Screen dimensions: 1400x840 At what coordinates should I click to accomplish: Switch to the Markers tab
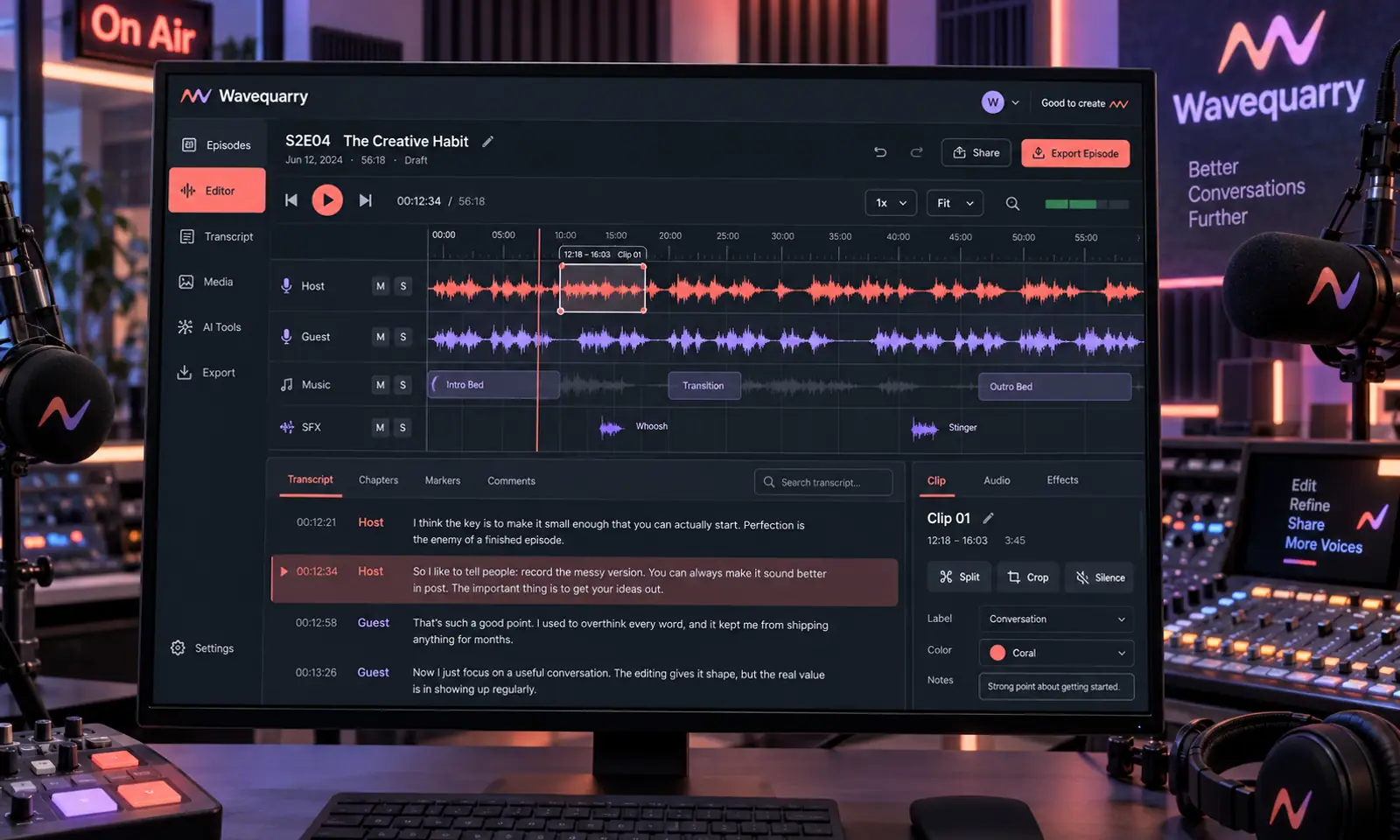pos(443,480)
